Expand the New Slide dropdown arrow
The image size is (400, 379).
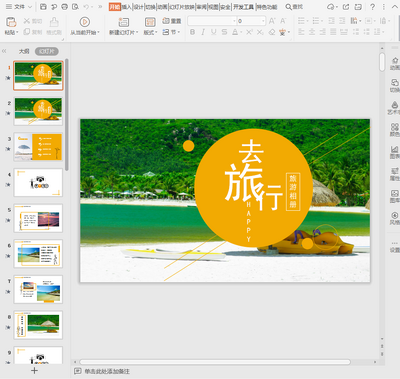[x=137, y=33]
